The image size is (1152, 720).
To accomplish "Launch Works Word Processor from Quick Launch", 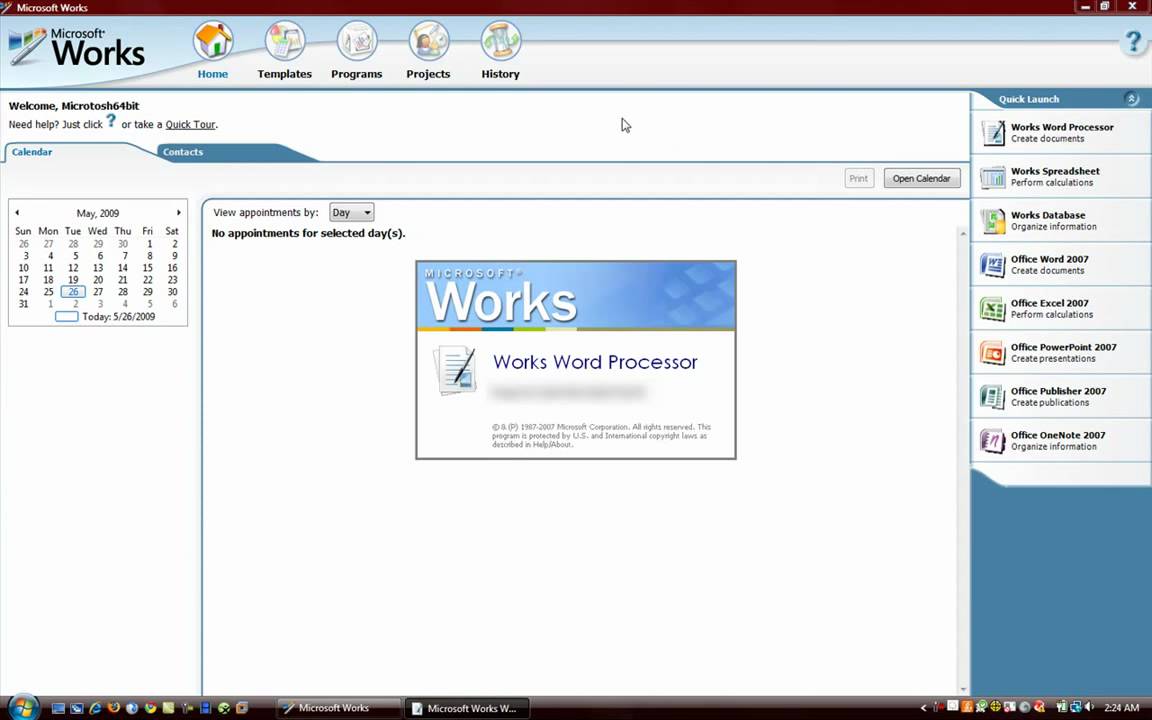I will coord(1061,133).
